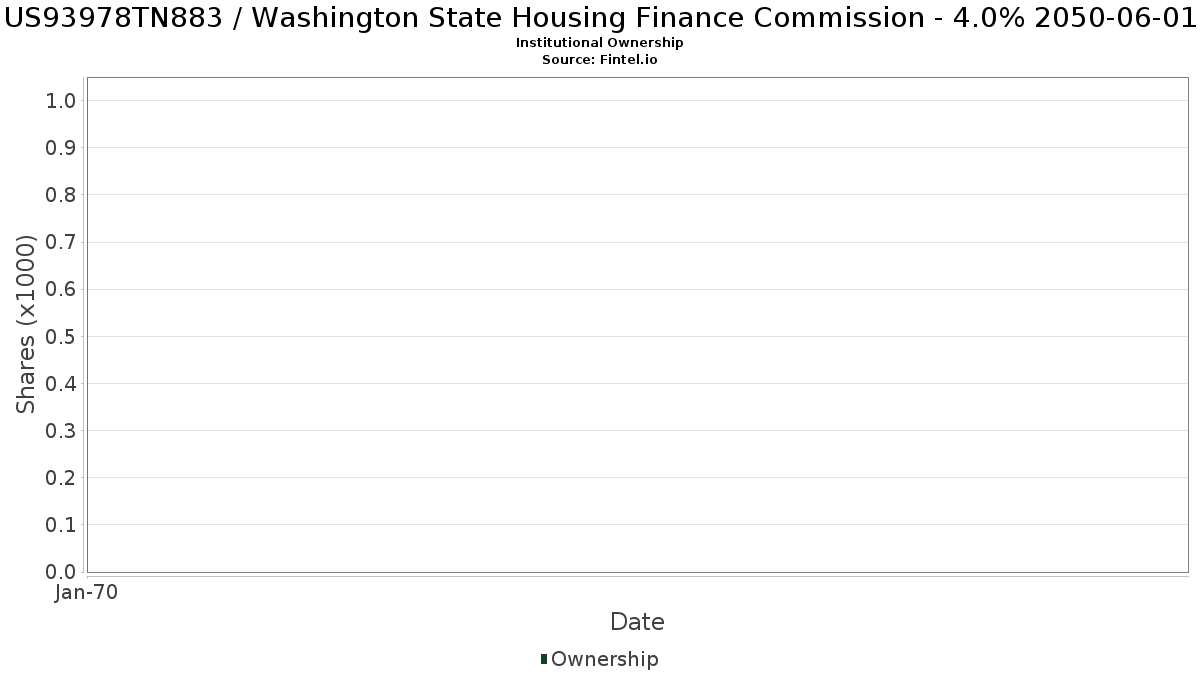Viewport: 1200px width, 675px height.
Task: Click the 0.1 y-axis tick label
Action: tap(61, 525)
